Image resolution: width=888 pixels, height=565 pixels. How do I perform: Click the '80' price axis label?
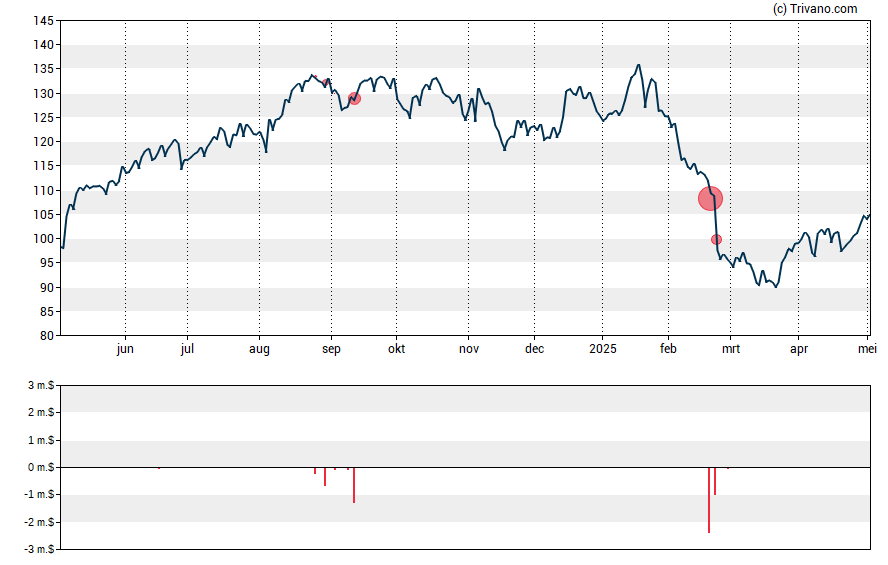47,336
